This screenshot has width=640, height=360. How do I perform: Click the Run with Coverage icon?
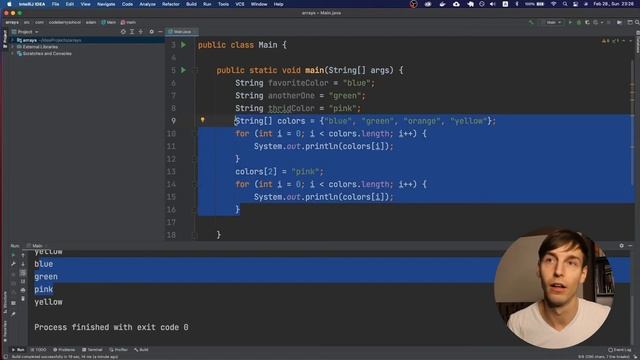click(587, 22)
